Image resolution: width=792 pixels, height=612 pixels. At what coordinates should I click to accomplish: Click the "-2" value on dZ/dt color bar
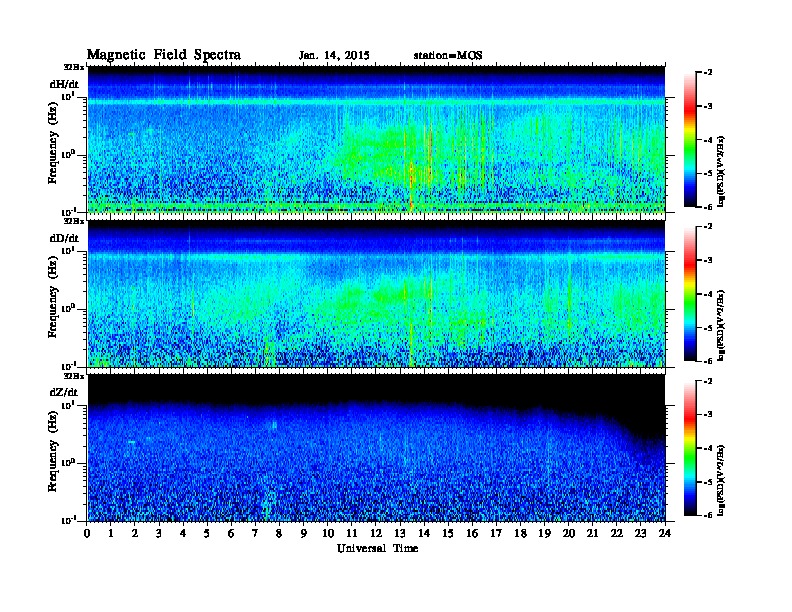click(708, 381)
